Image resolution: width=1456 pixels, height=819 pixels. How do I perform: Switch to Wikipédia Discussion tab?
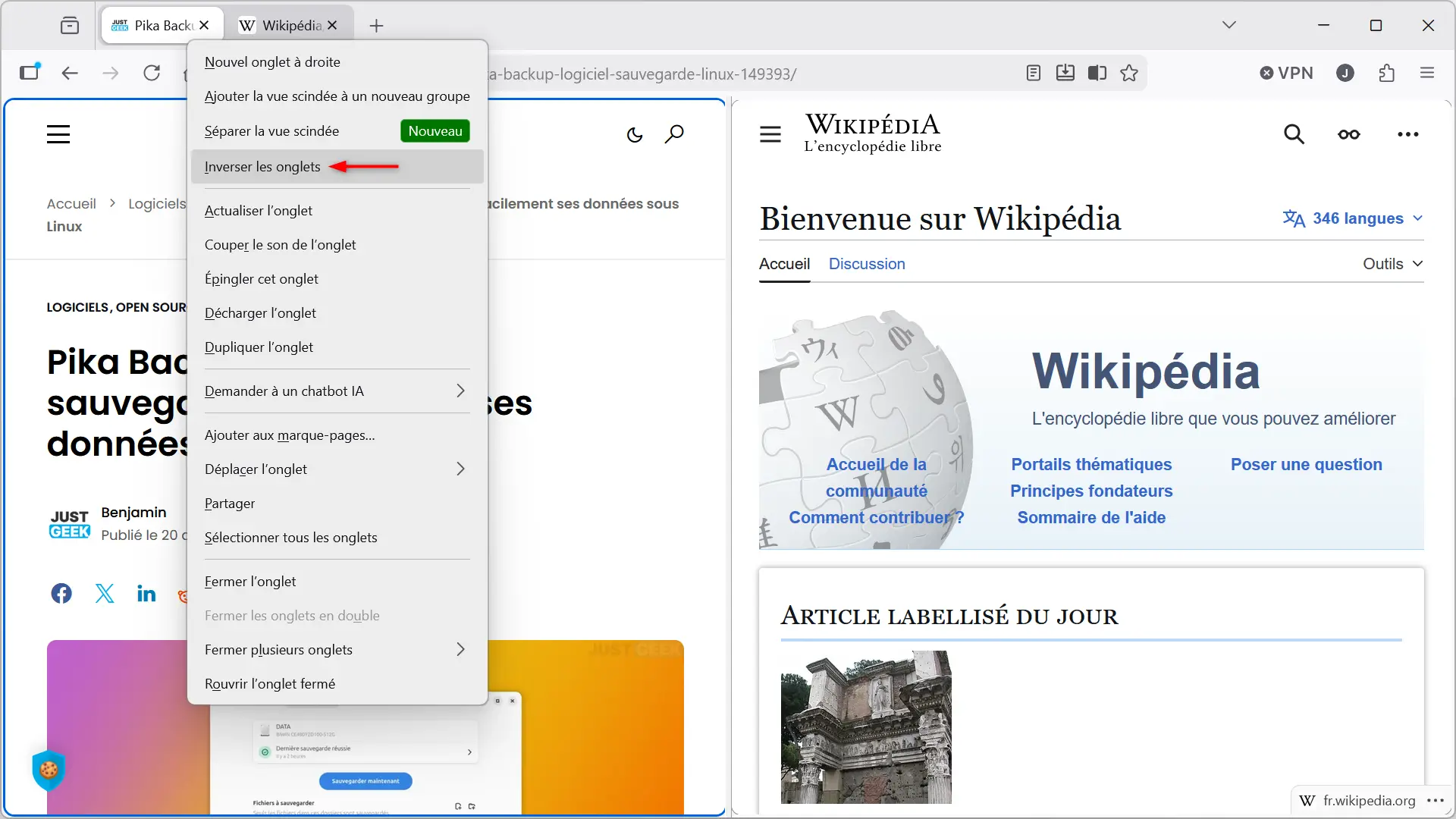[x=867, y=264]
